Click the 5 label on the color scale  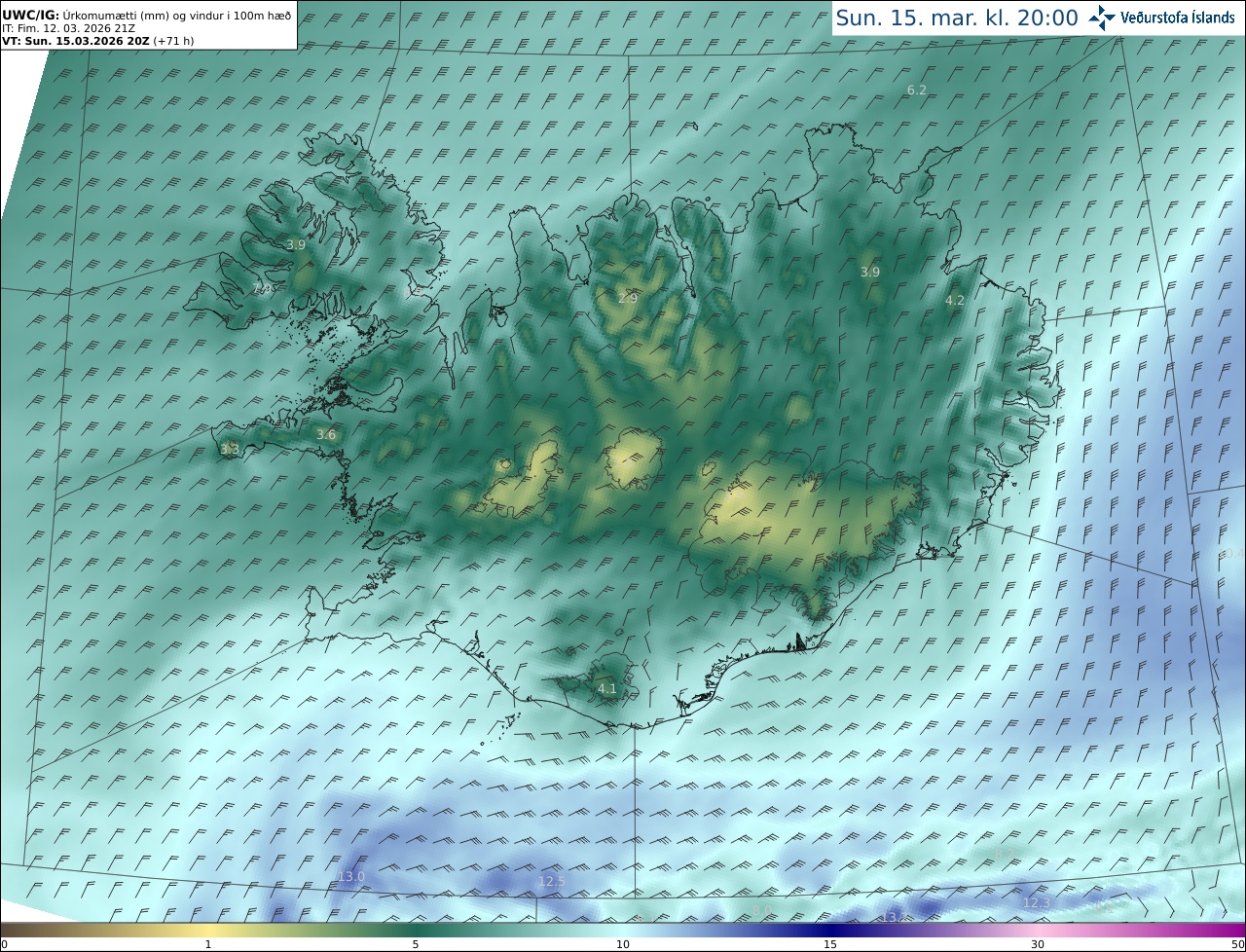[416, 944]
